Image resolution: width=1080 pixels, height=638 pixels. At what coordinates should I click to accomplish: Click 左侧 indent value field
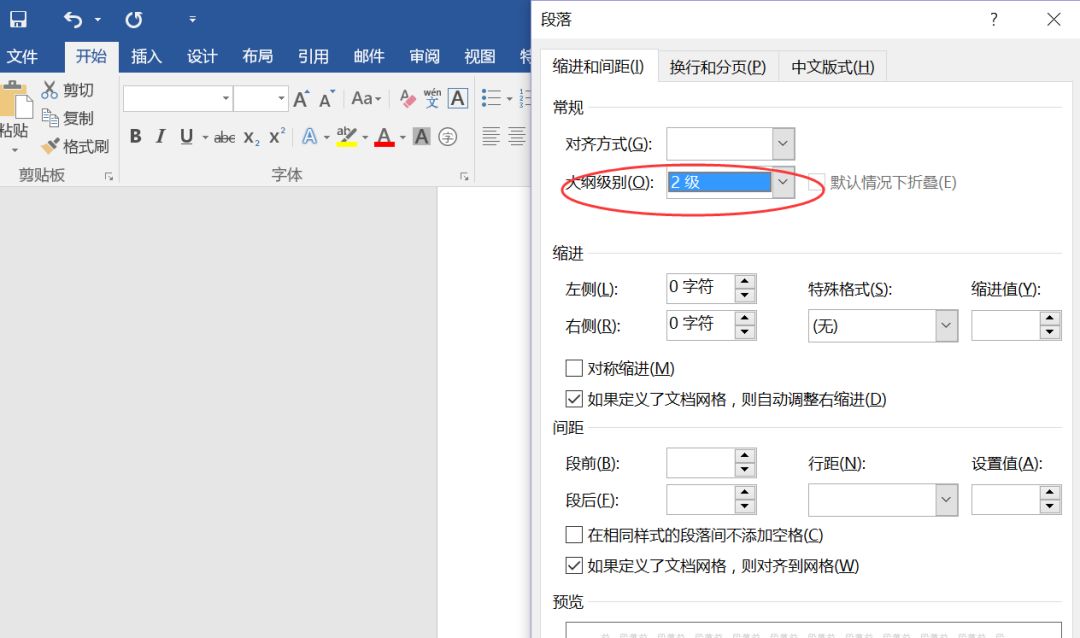700,287
